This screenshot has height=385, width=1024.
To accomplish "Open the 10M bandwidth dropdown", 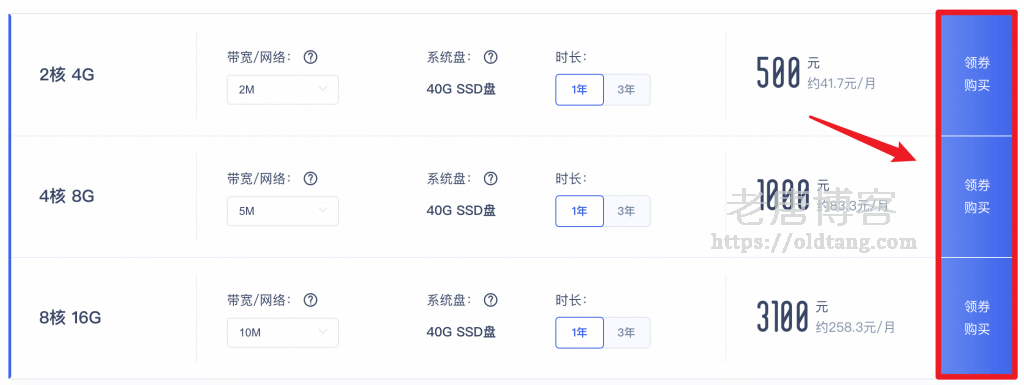I will coord(283,333).
